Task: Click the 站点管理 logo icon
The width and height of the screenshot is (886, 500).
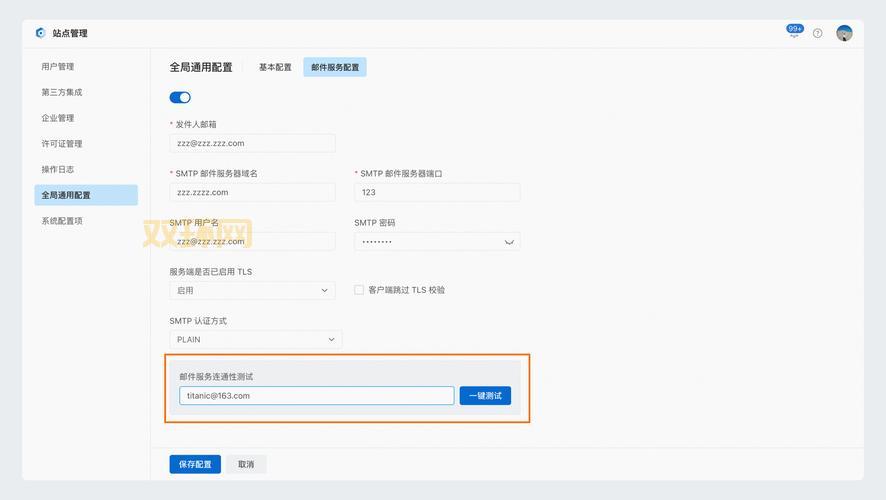Action: (40, 33)
